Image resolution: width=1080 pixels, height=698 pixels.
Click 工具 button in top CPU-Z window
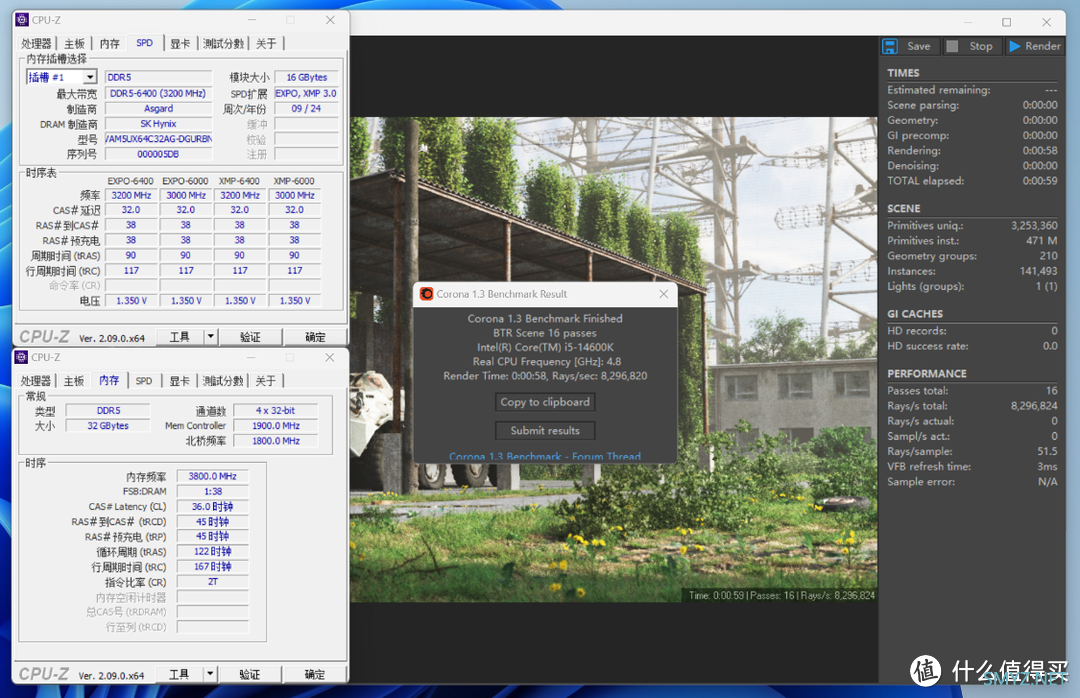pyautogui.click(x=180, y=336)
